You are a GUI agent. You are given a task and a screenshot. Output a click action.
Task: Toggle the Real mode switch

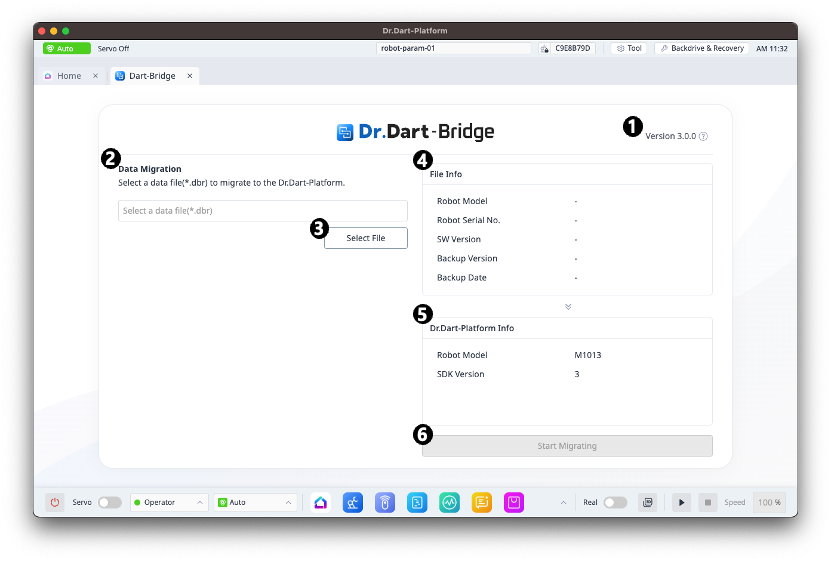615,502
